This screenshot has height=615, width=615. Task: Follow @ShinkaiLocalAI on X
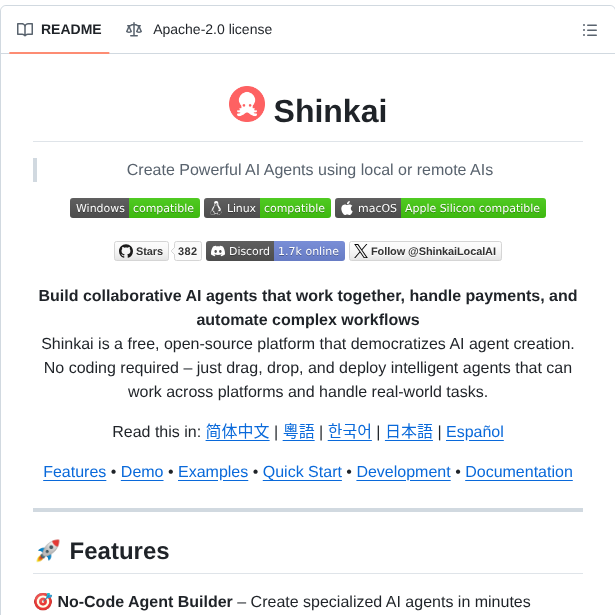[x=426, y=251]
